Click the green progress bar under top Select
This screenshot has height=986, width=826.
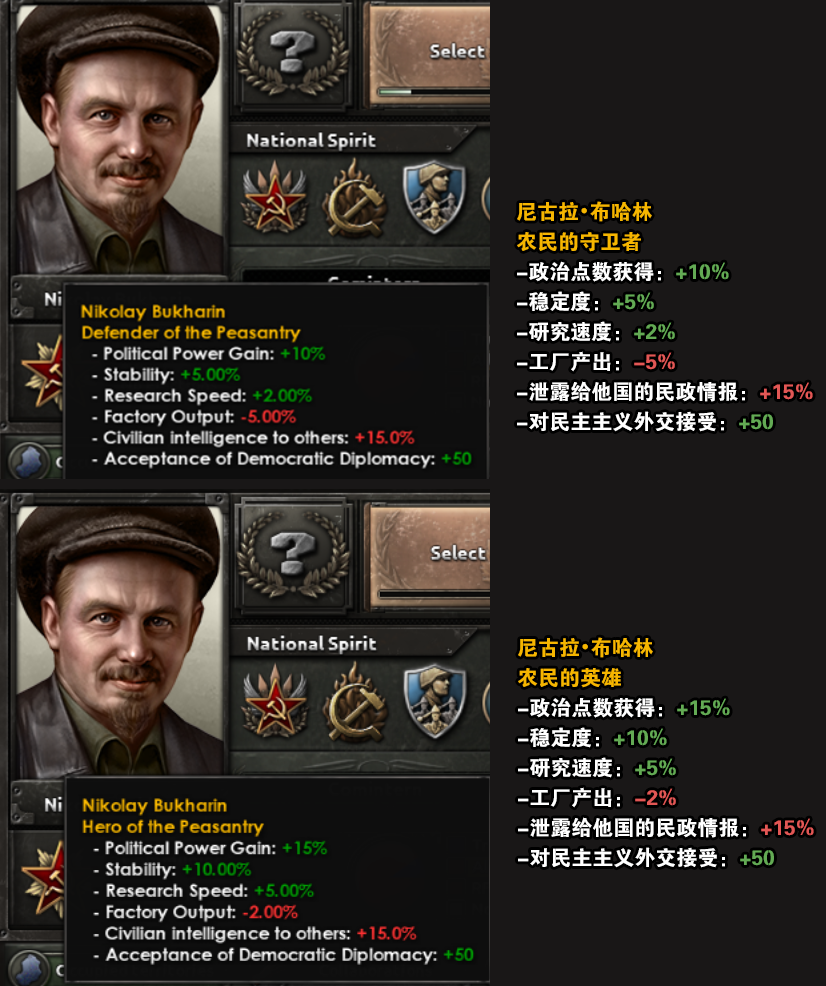coord(434,92)
